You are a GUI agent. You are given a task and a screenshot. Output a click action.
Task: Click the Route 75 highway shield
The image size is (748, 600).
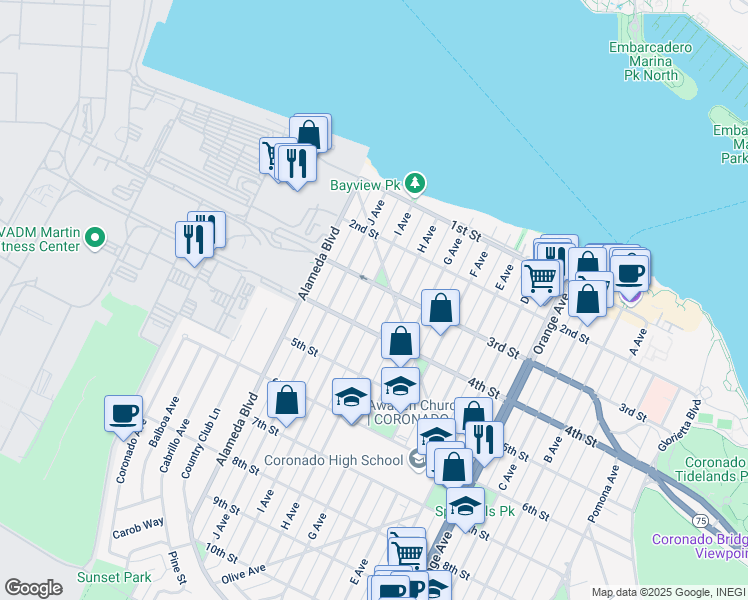tap(701, 521)
